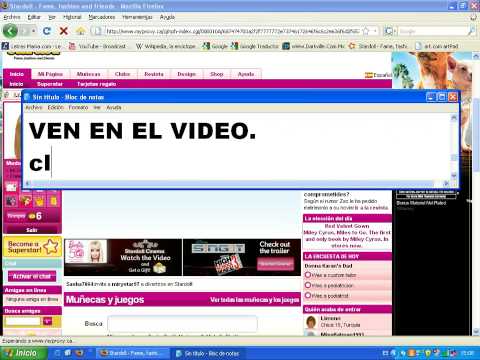Screen dimensions: 480x360
Task: Open the Superstar sub-navigation link
Action: click(50, 84)
